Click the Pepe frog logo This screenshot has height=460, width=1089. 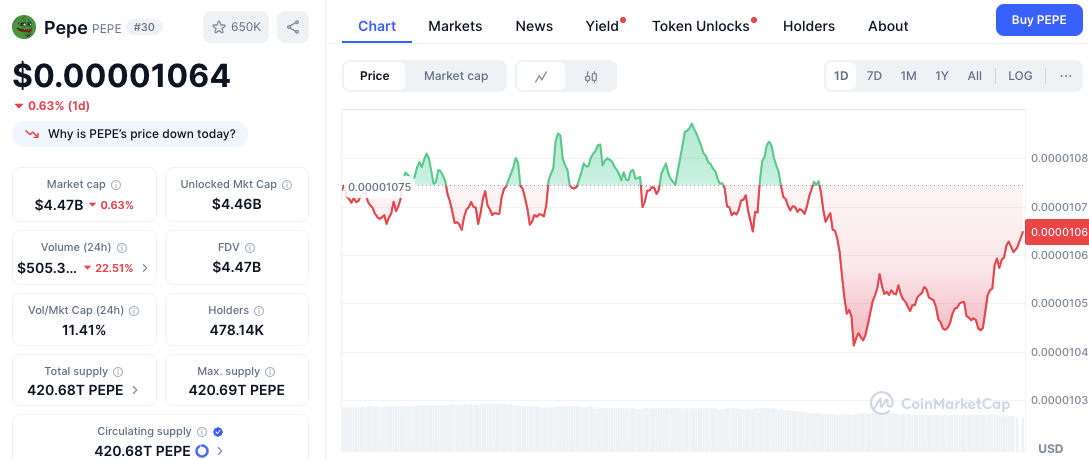24,27
